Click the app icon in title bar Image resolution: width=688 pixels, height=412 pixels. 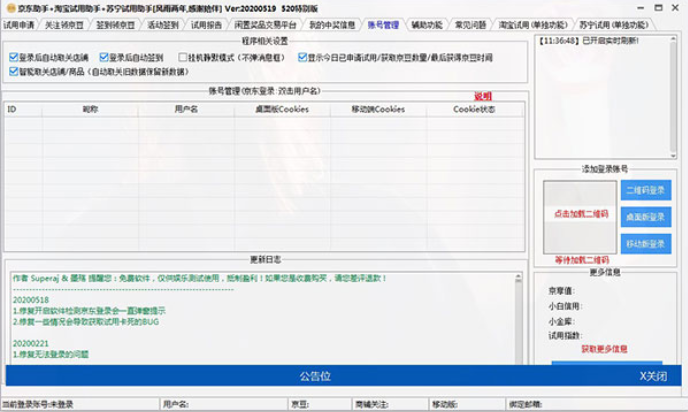click(x=11, y=8)
